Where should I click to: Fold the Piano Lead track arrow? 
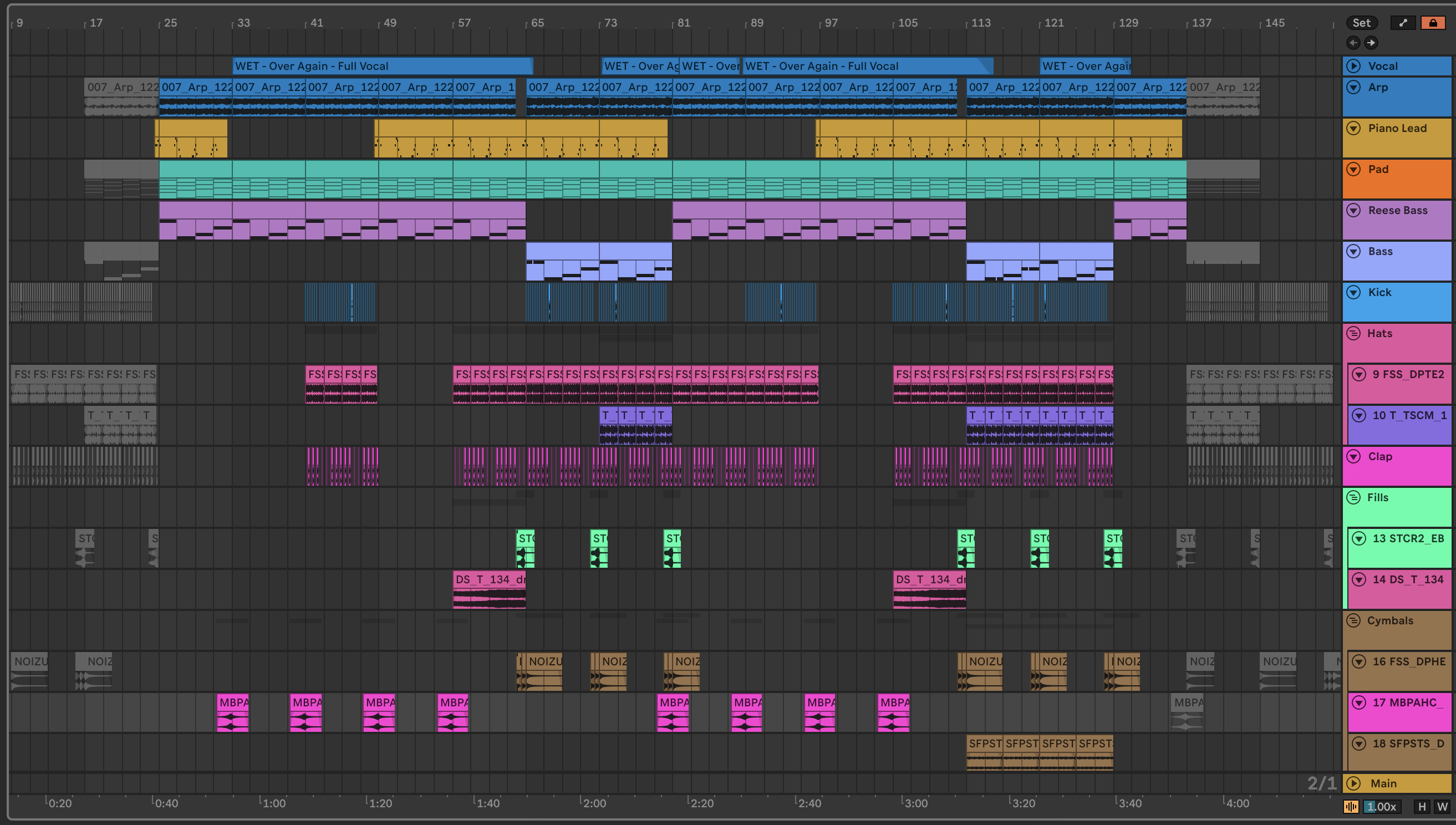point(1353,128)
